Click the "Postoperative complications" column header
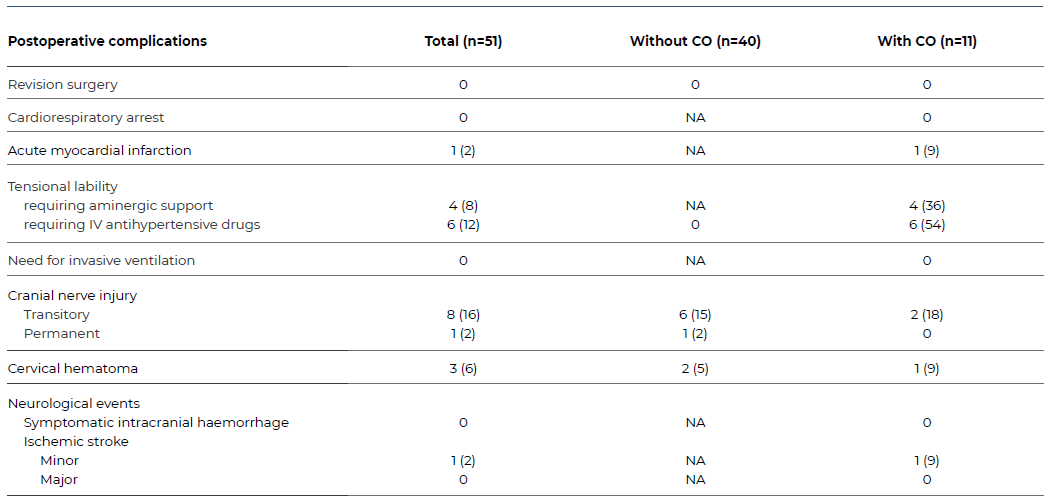This screenshot has width=1053, height=500. coord(107,42)
